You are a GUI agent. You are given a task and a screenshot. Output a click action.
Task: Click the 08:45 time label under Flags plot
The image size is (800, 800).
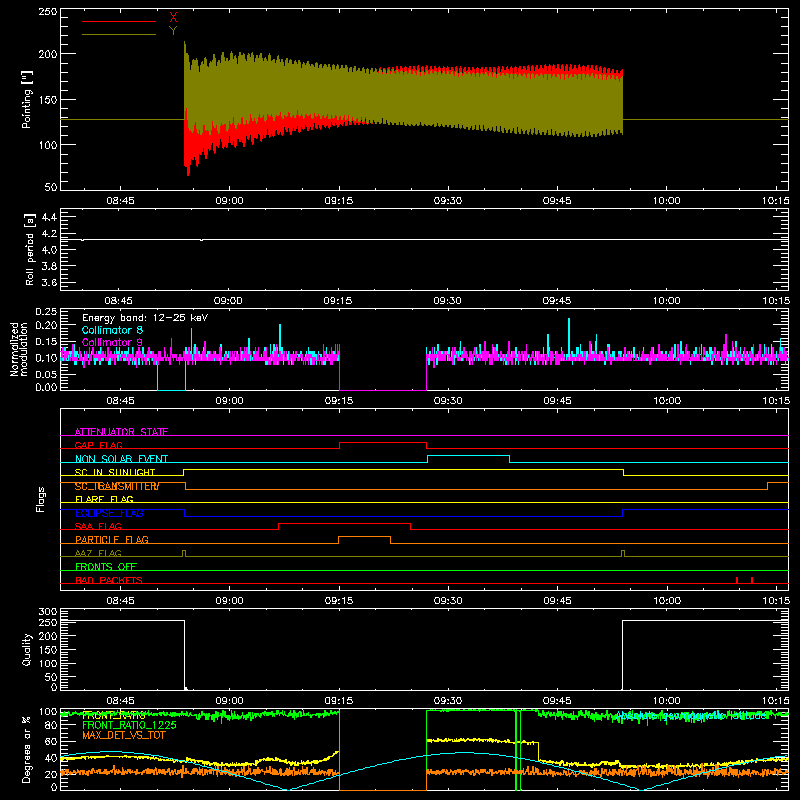[120, 601]
